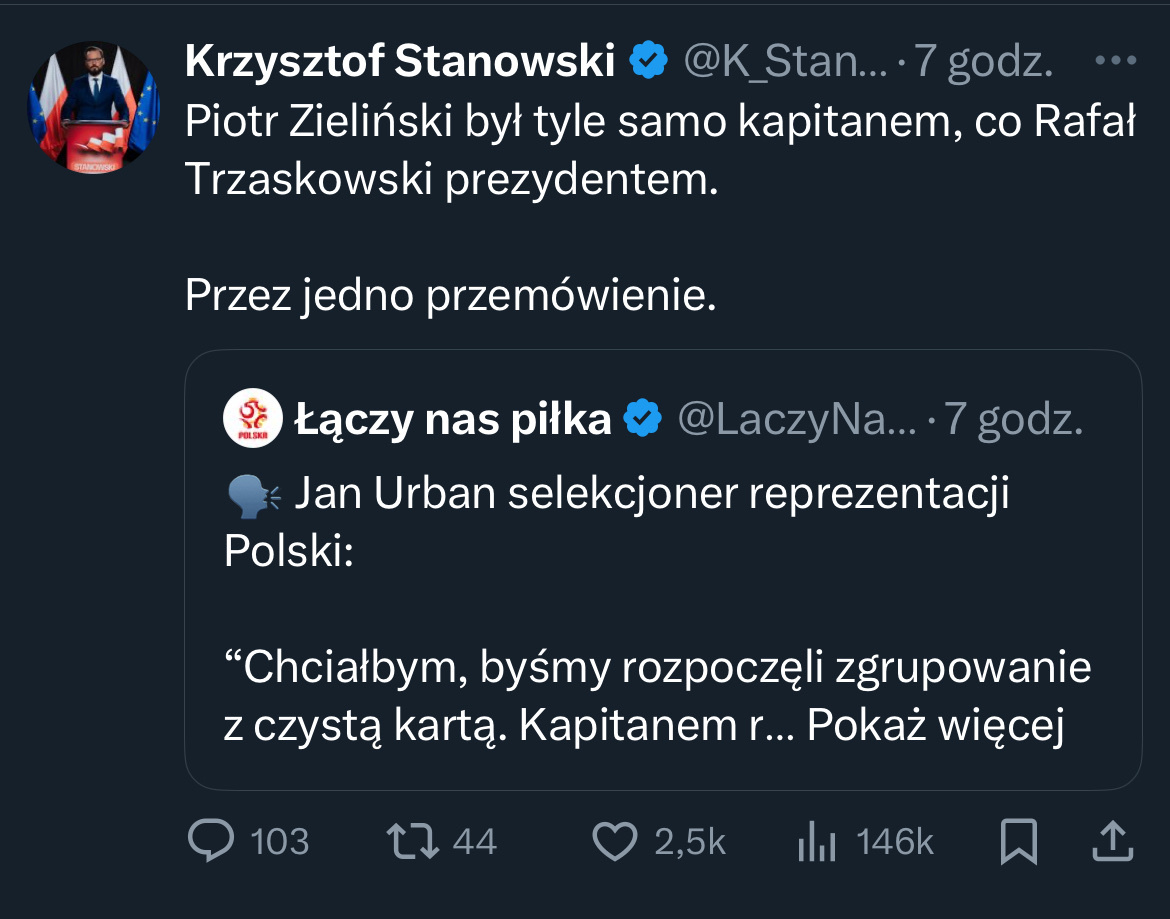This screenshot has height=919, width=1170.
Task: Bookmark this tweet
Action: (1018, 841)
